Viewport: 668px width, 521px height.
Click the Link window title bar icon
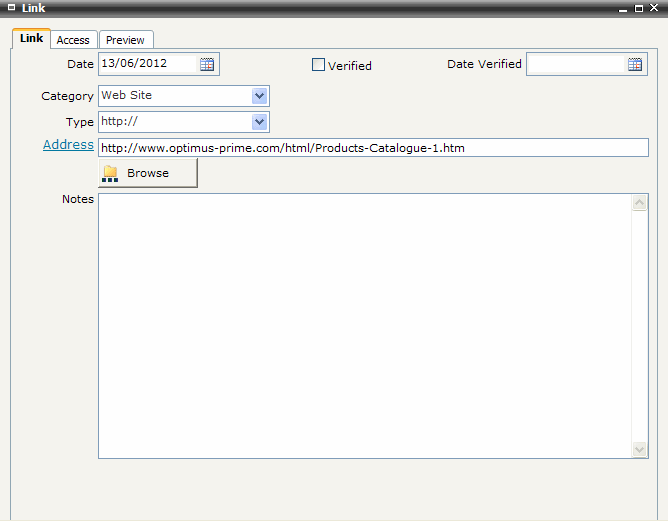pyautogui.click(x=10, y=8)
